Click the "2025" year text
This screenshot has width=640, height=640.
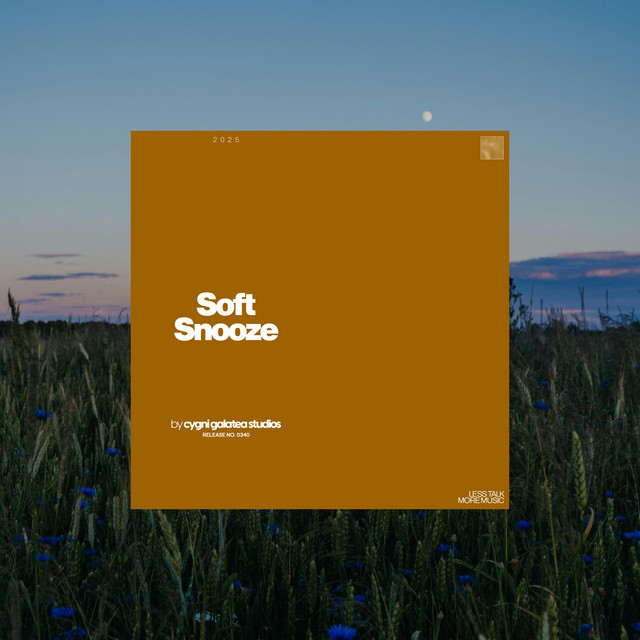pyautogui.click(x=227, y=140)
